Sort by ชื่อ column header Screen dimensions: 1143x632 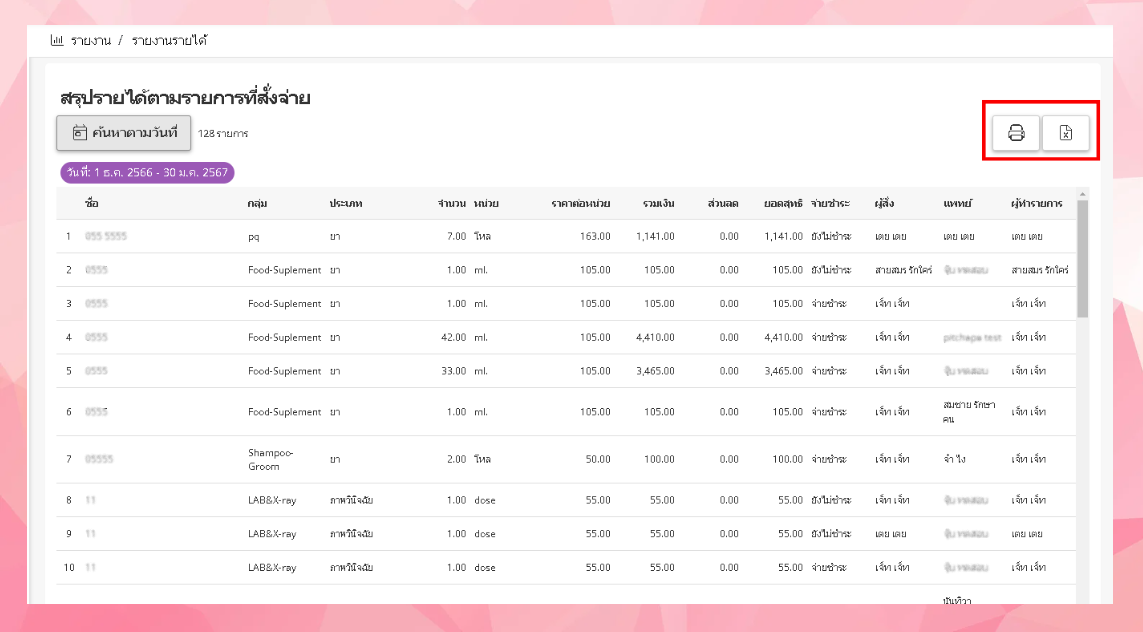pos(92,203)
